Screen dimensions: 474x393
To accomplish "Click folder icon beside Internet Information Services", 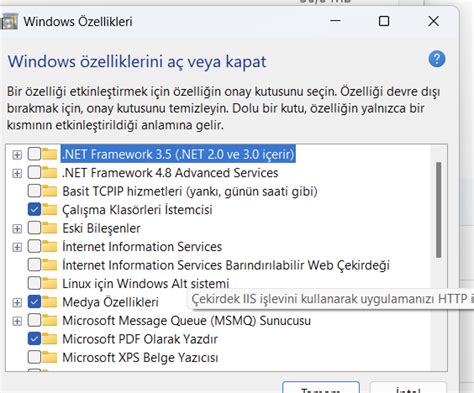I will [x=50, y=247].
